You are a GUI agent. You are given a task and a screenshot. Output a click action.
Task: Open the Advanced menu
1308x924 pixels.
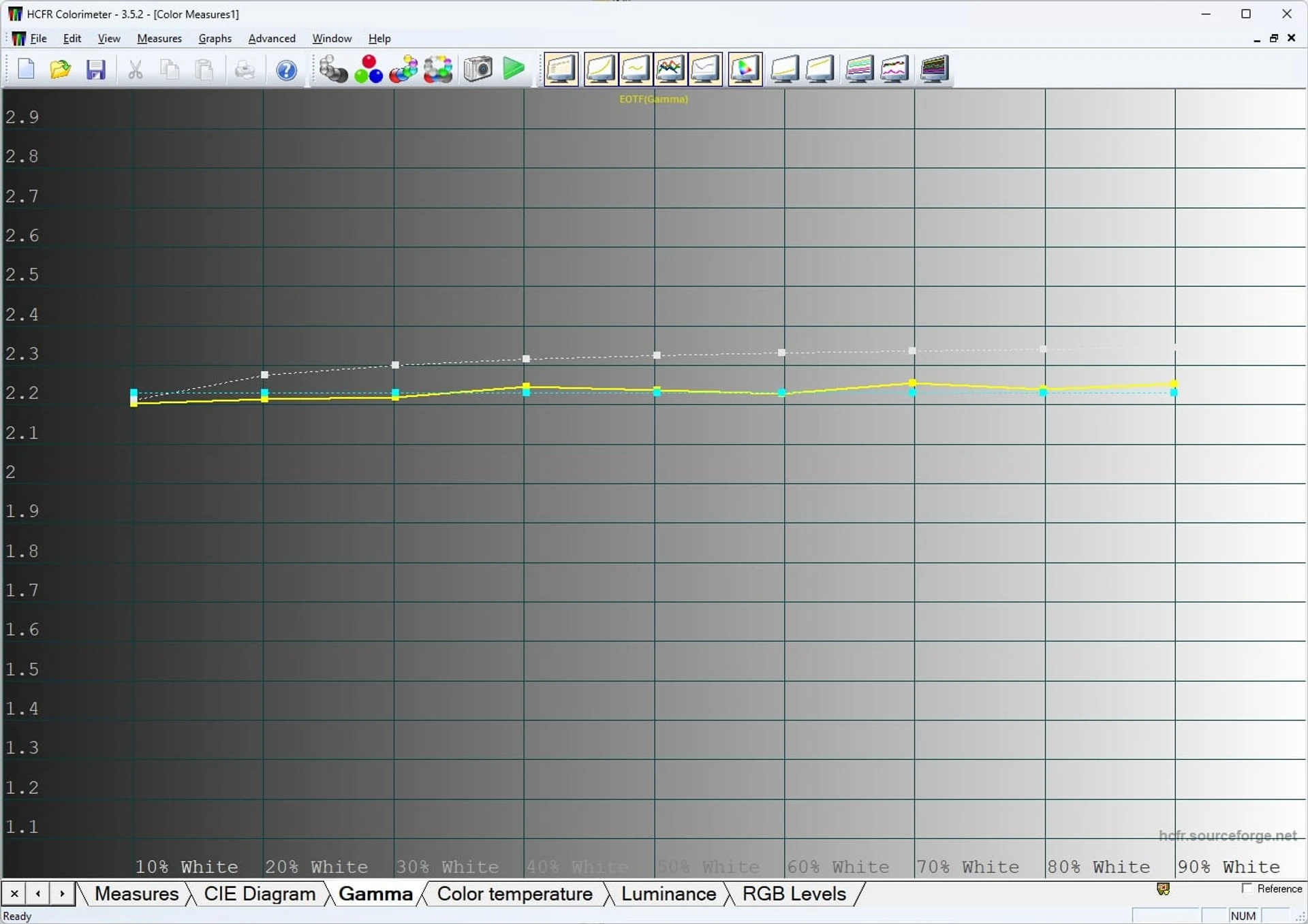point(272,38)
